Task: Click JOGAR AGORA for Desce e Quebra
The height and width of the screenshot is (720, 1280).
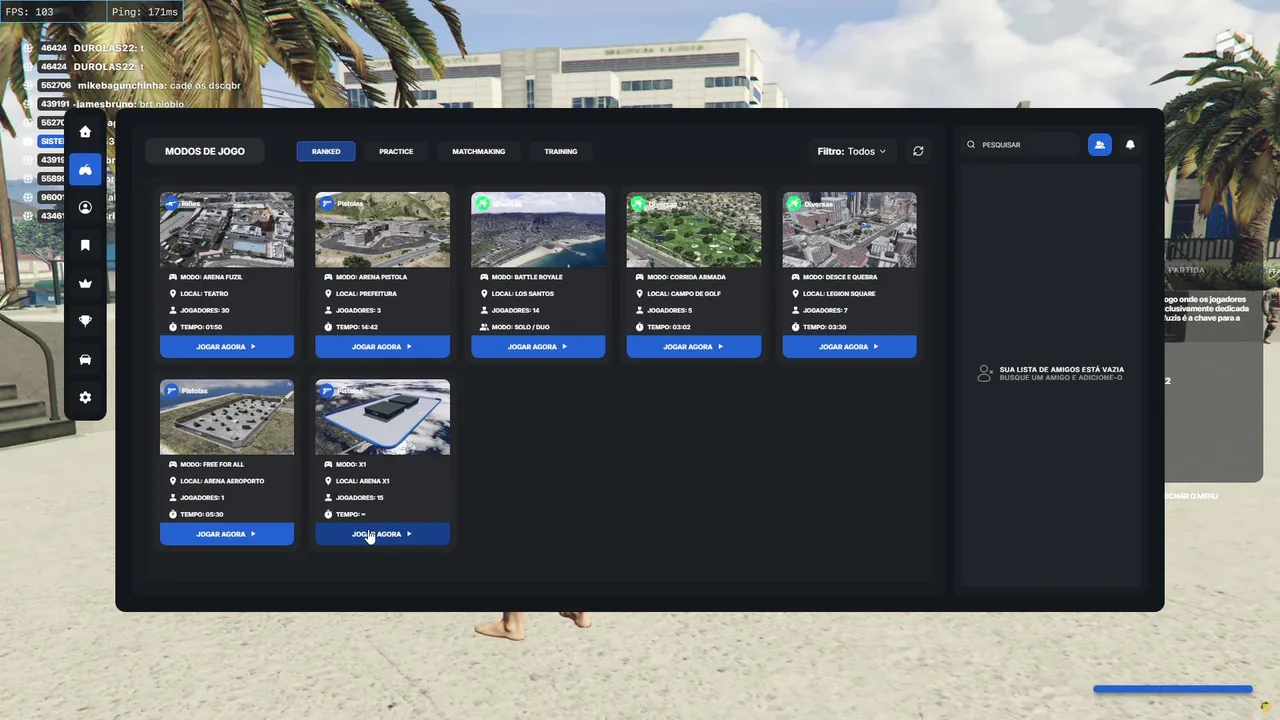Action: [x=849, y=347]
